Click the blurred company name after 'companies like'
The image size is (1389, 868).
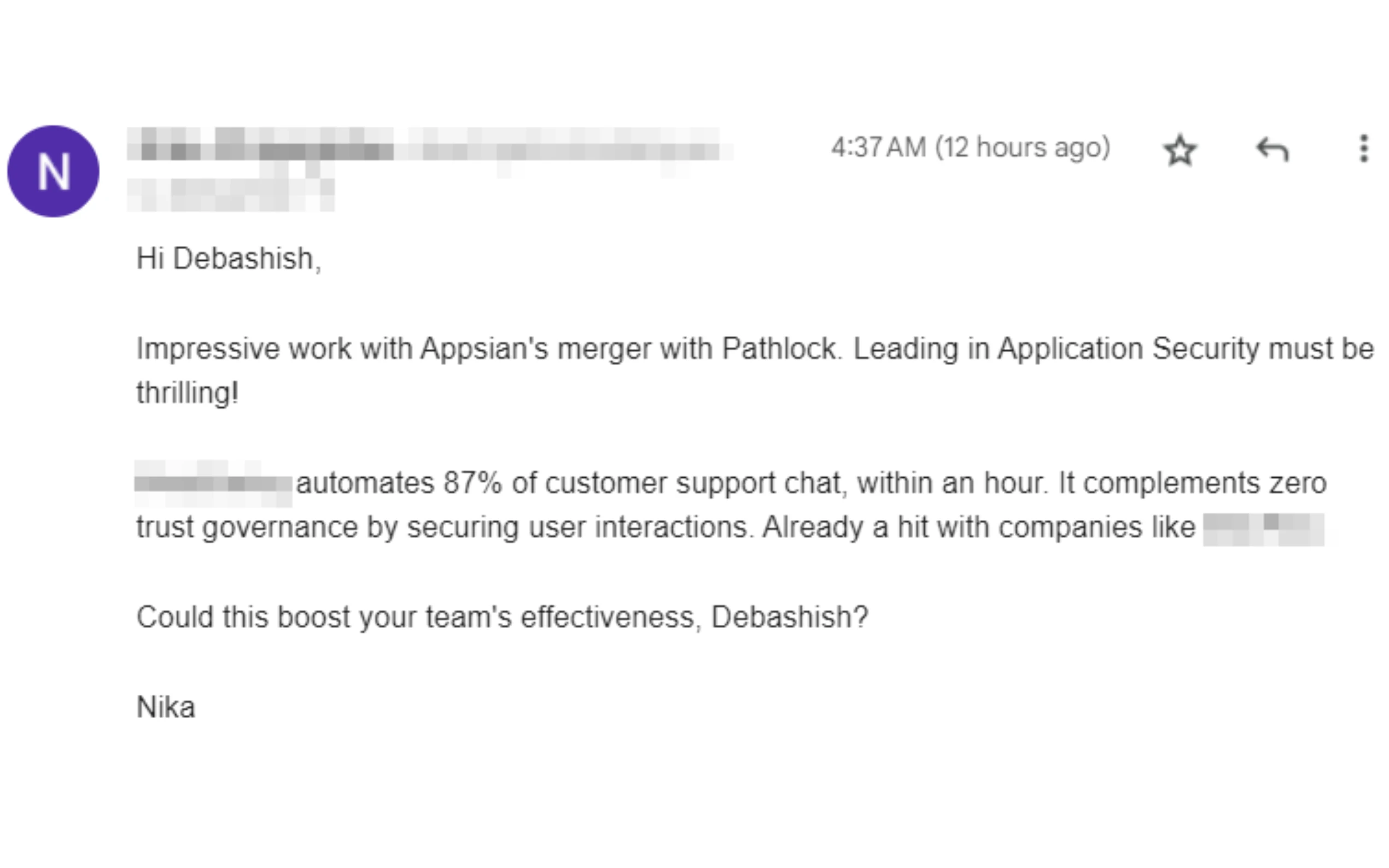point(1263,528)
